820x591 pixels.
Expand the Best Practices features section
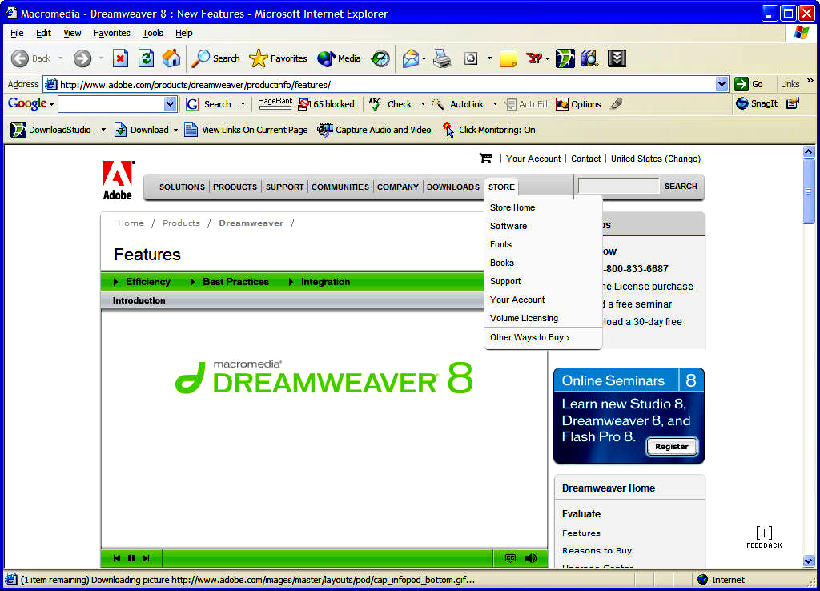(x=230, y=282)
